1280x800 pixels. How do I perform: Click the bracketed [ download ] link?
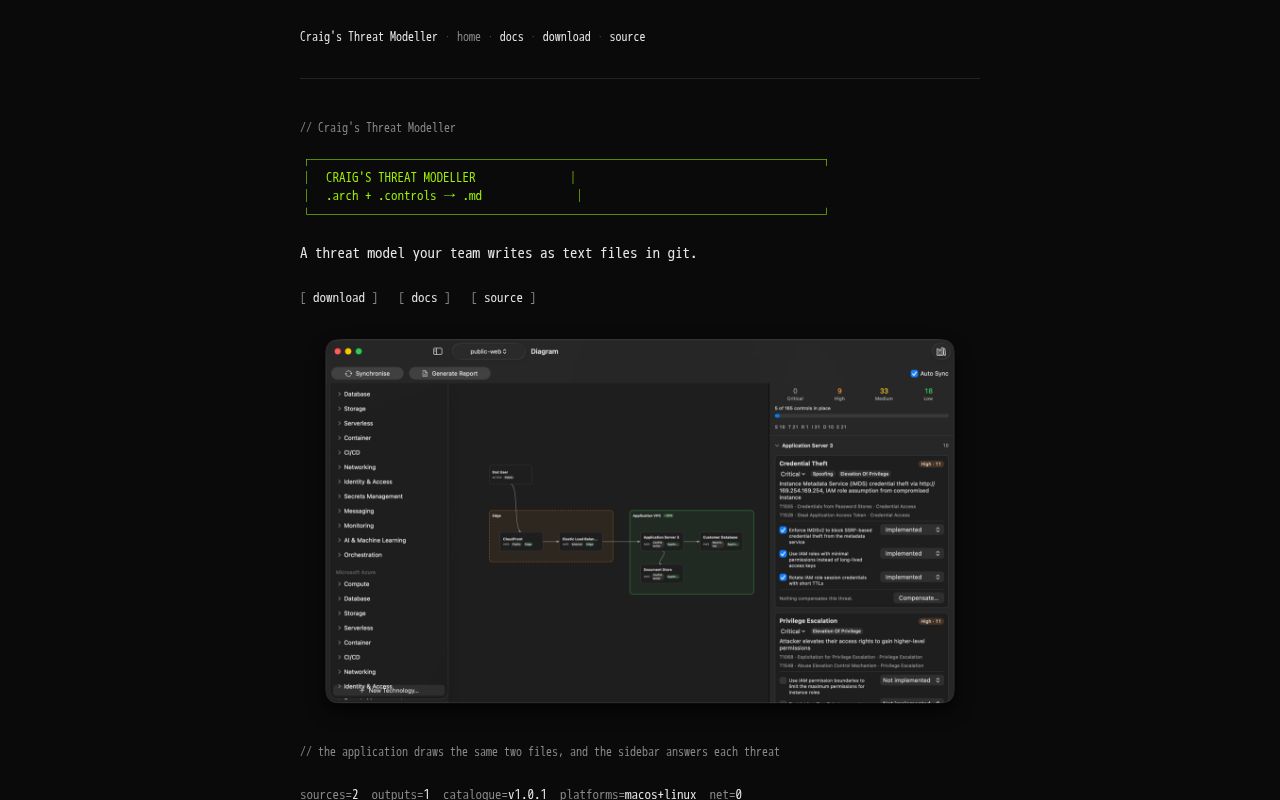(339, 298)
